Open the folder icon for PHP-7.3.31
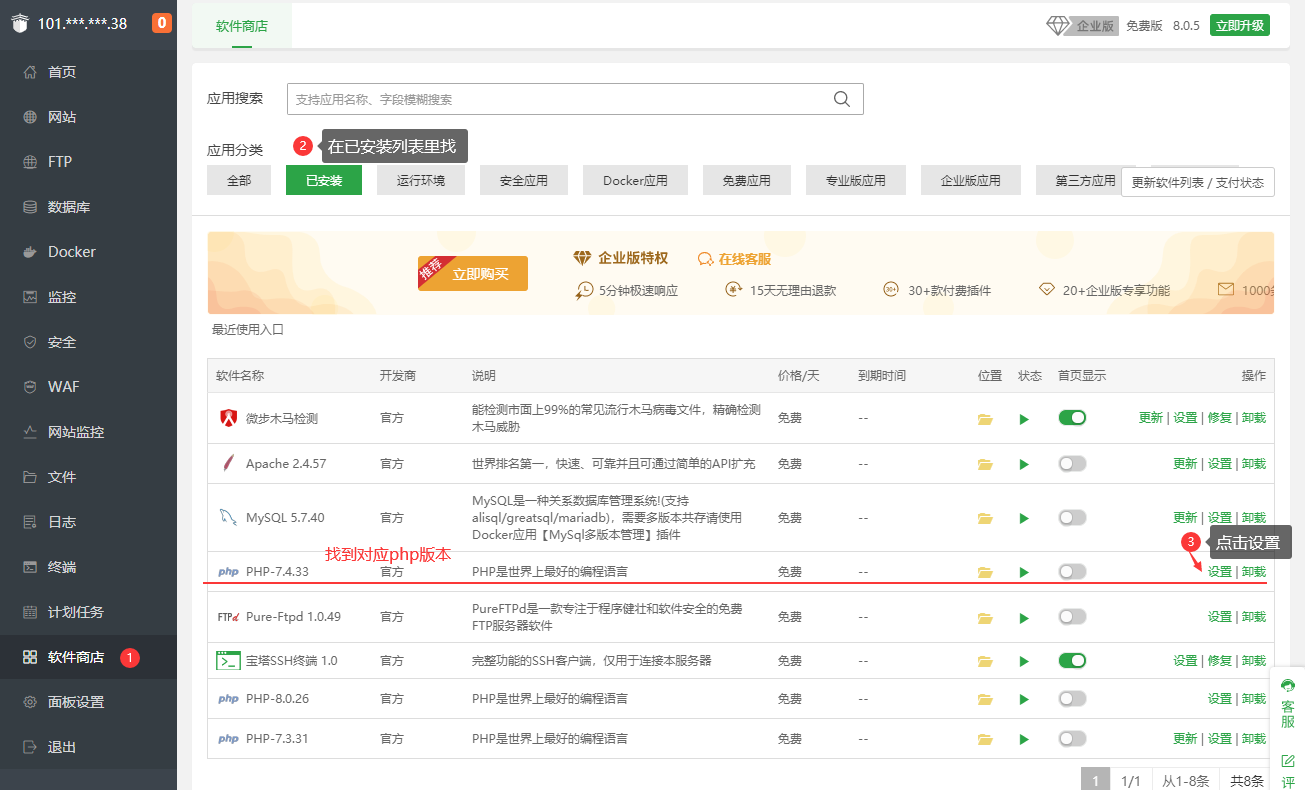 click(985, 739)
